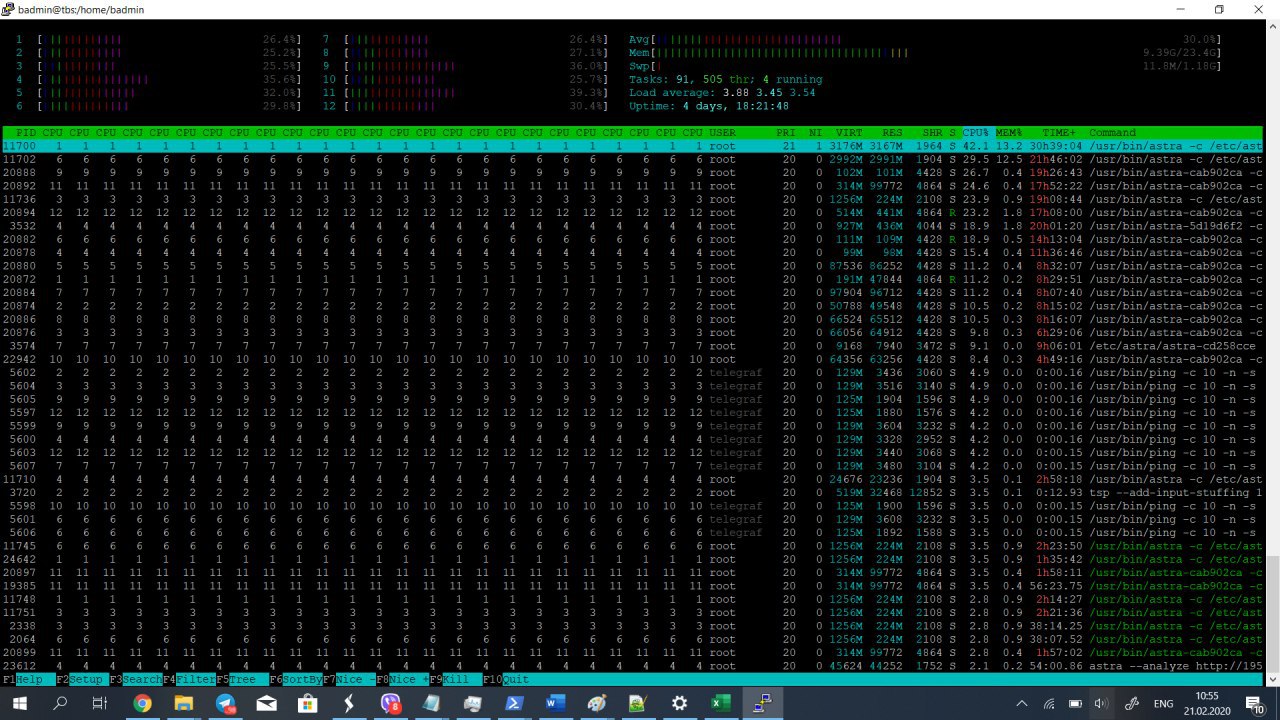Open the Action Center notifications icon
The height and width of the screenshot is (720, 1280).
tap(1254, 703)
